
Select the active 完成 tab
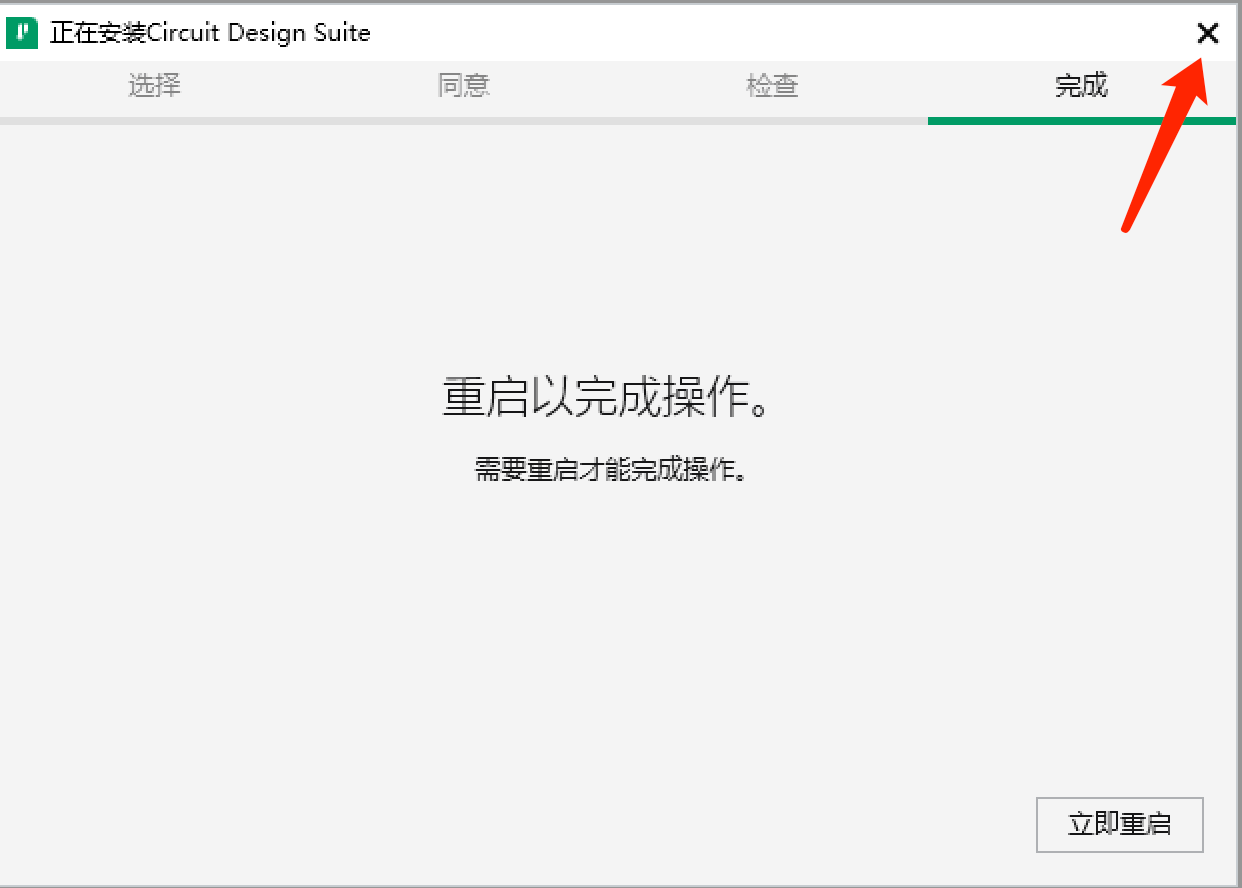1081,86
